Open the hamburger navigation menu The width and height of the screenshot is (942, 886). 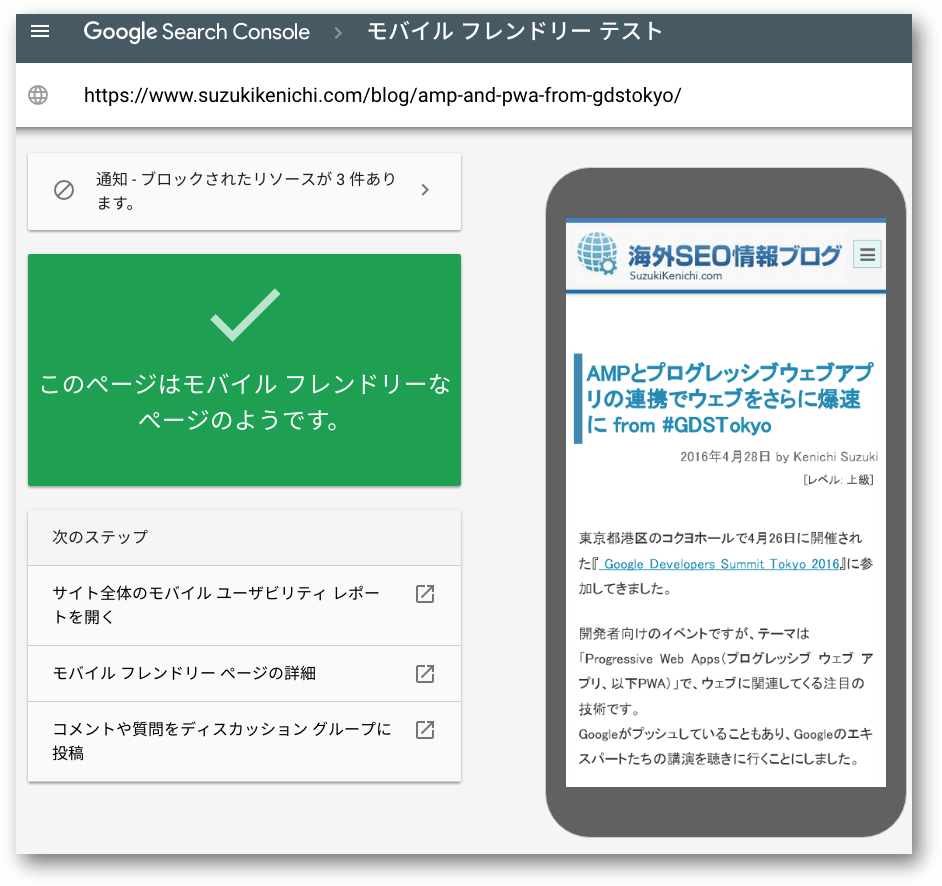tap(40, 31)
